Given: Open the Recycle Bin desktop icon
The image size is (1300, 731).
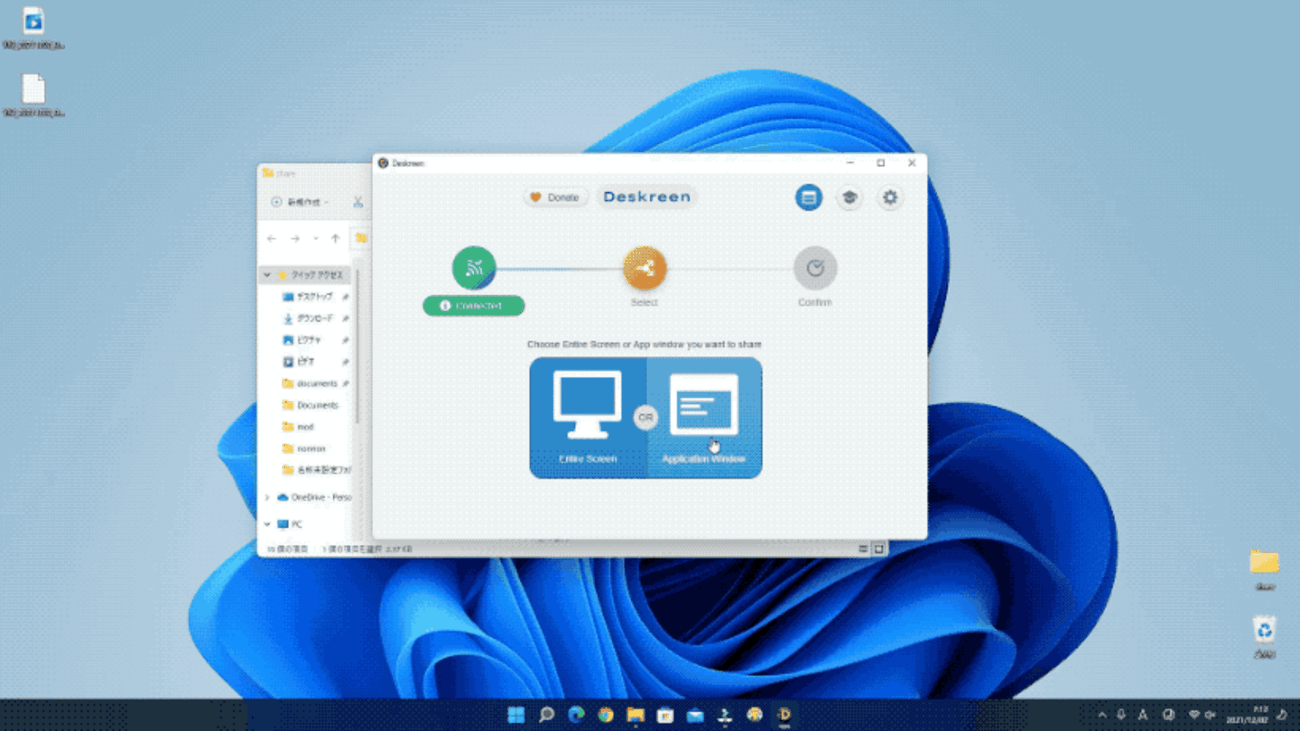Looking at the screenshot, I should pos(1264,630).
